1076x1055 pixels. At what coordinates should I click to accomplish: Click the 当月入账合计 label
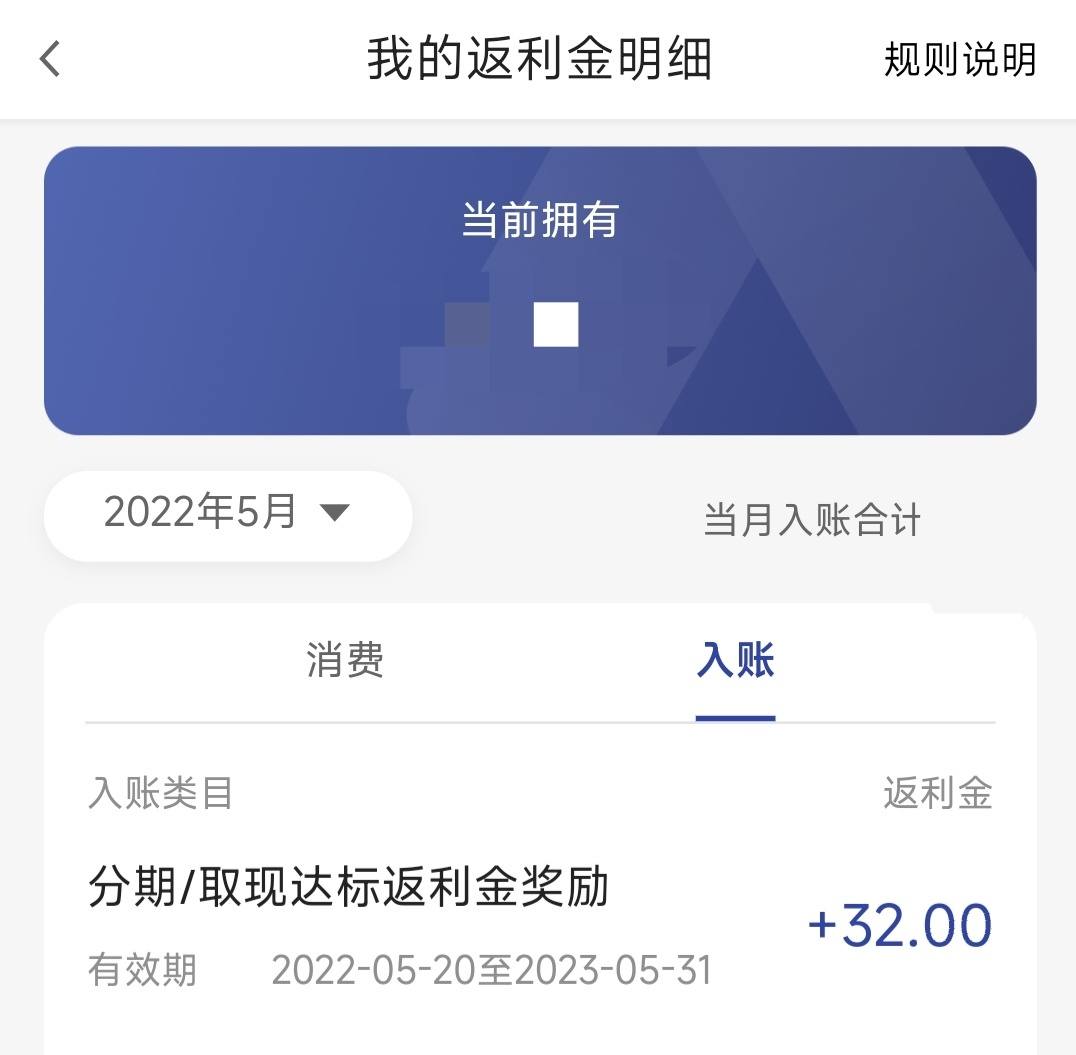pos(812,519)
